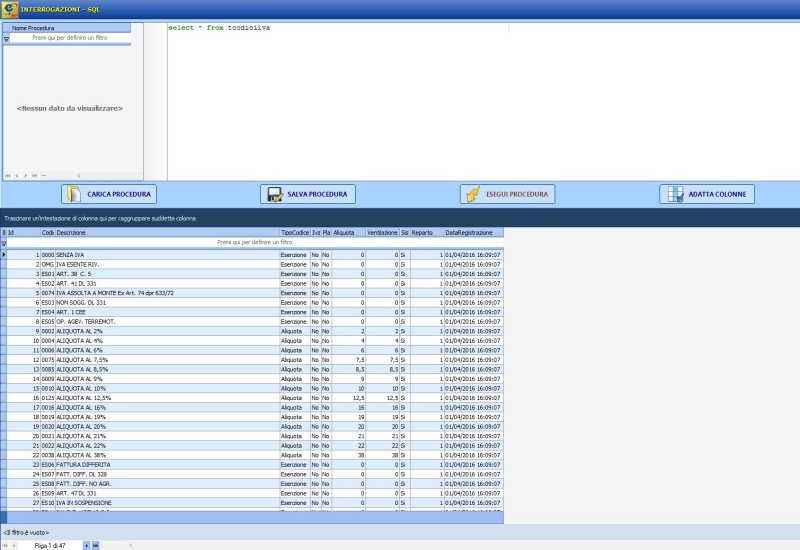
Task: Click the Nome Procedura column header
Action: pos(70,28)
